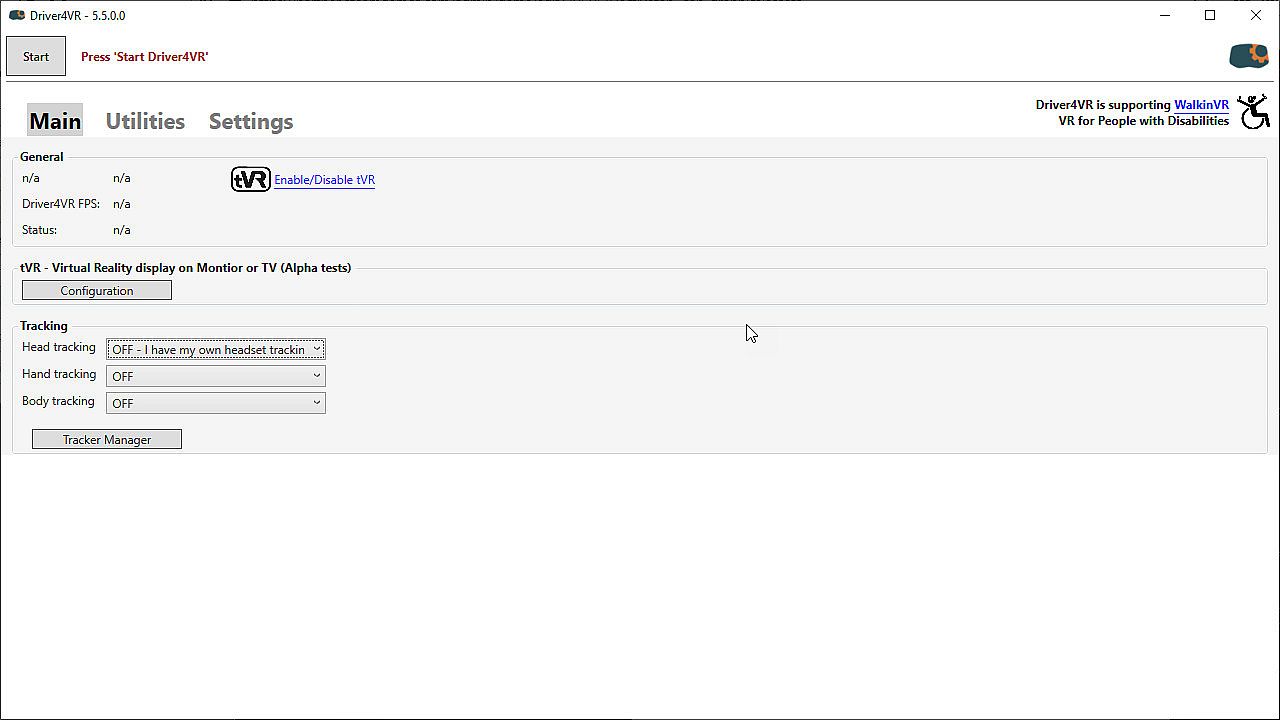Click the Body tracking label
The width and height of the screenshot is (1280, 720).
(x=58, y=401)
